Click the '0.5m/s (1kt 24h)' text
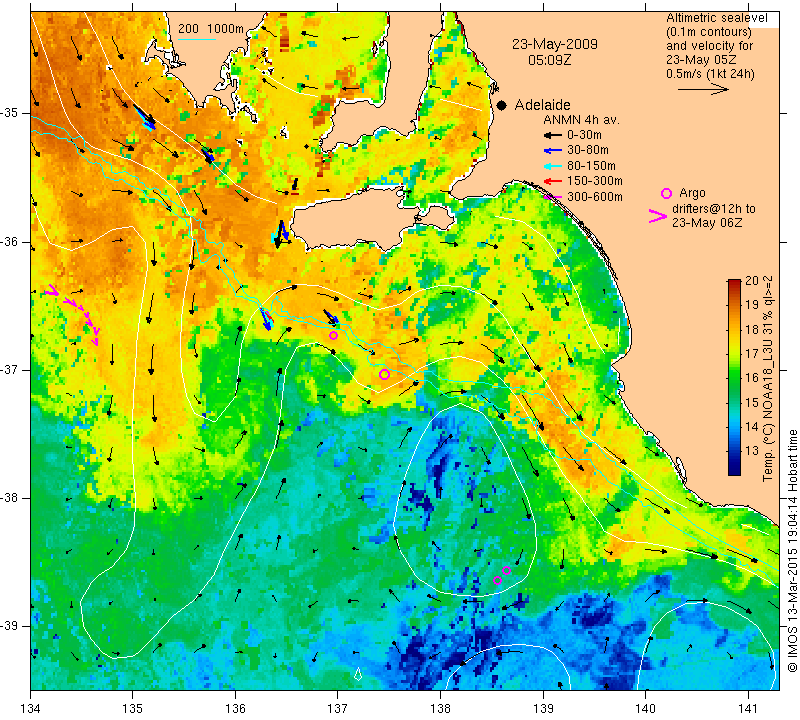Viewport: 800px width, 720px height. coord(710,74)
